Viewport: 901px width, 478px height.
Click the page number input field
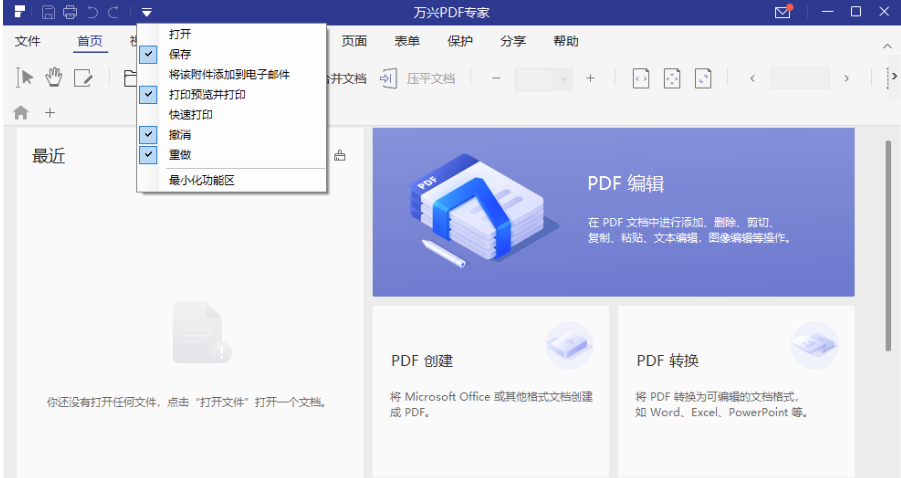(799, 78)
